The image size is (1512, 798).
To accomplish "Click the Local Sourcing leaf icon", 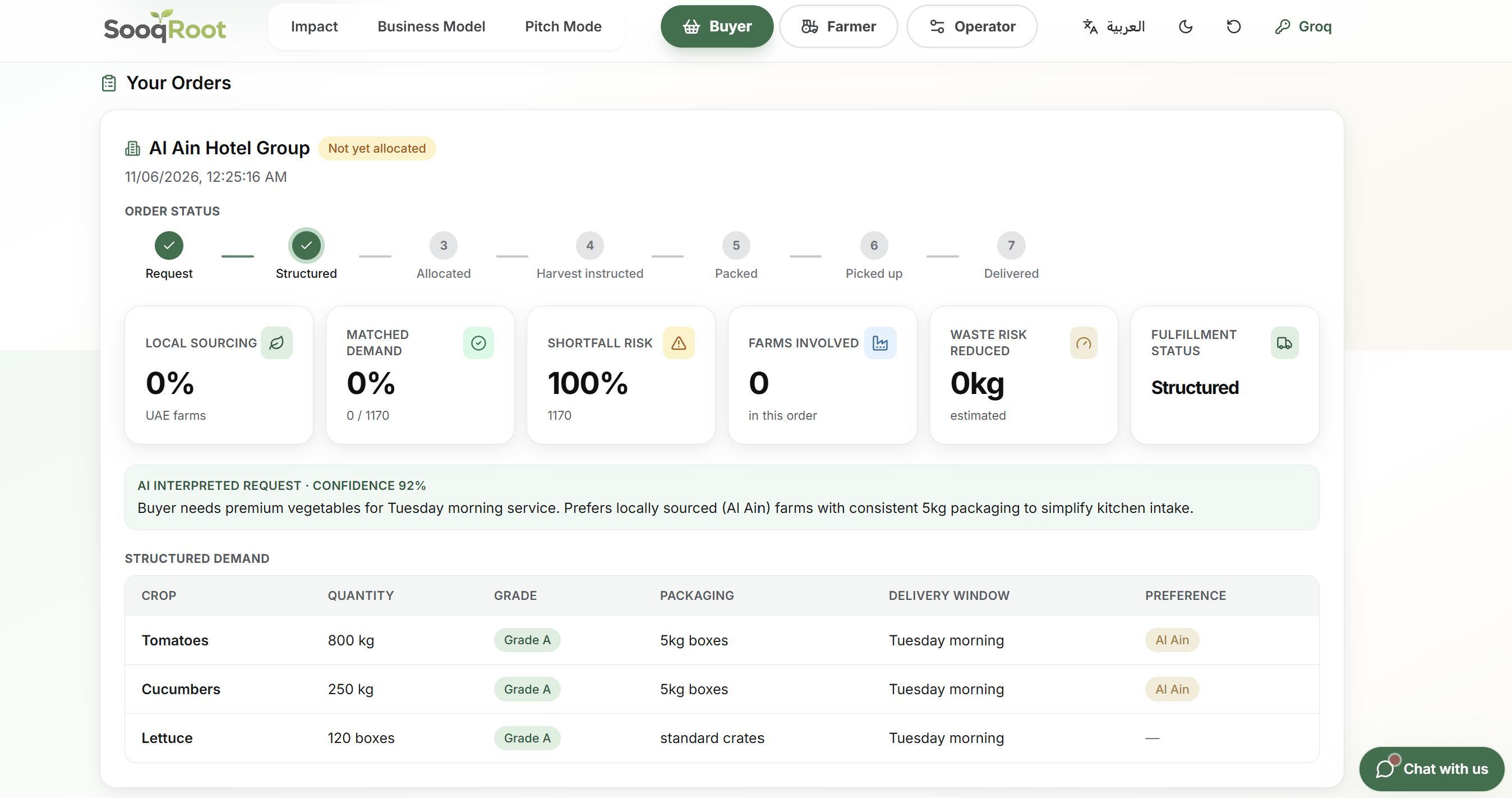I will (x=276, y=342).
